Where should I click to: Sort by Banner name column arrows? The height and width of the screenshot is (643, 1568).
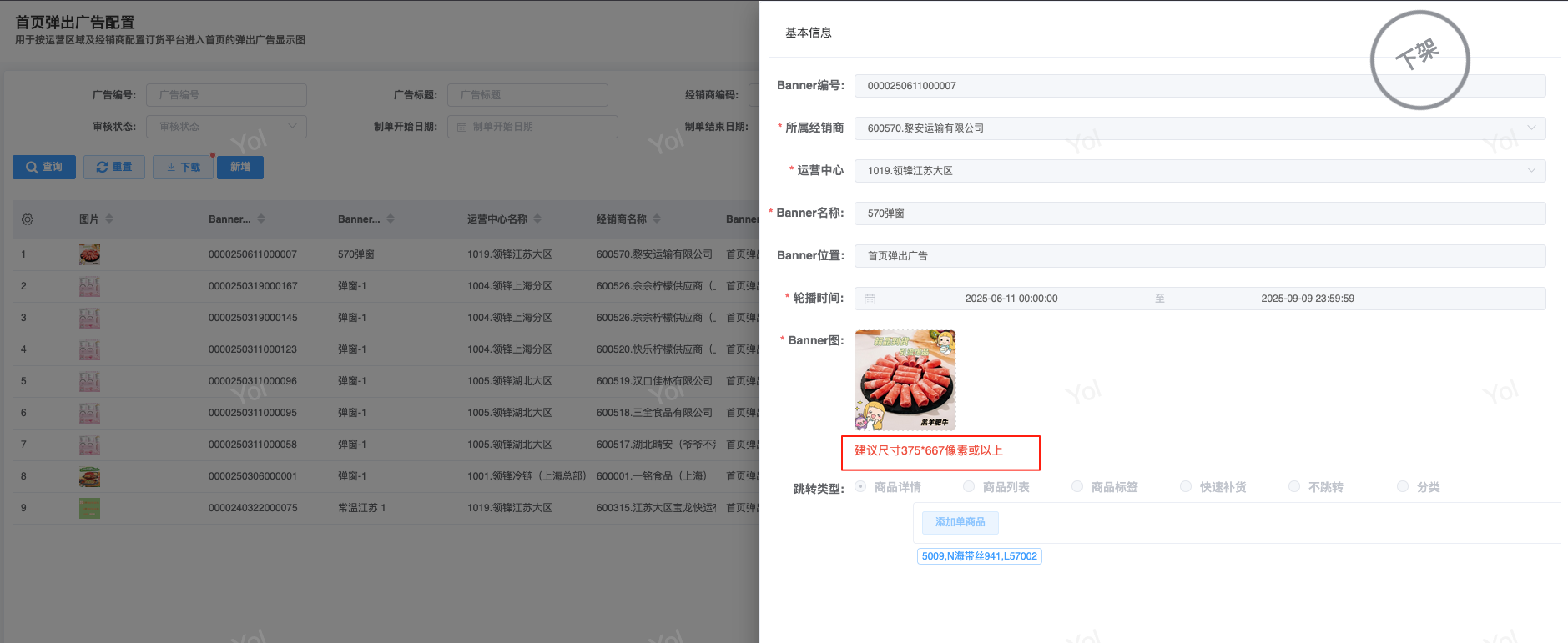point(391,219)
